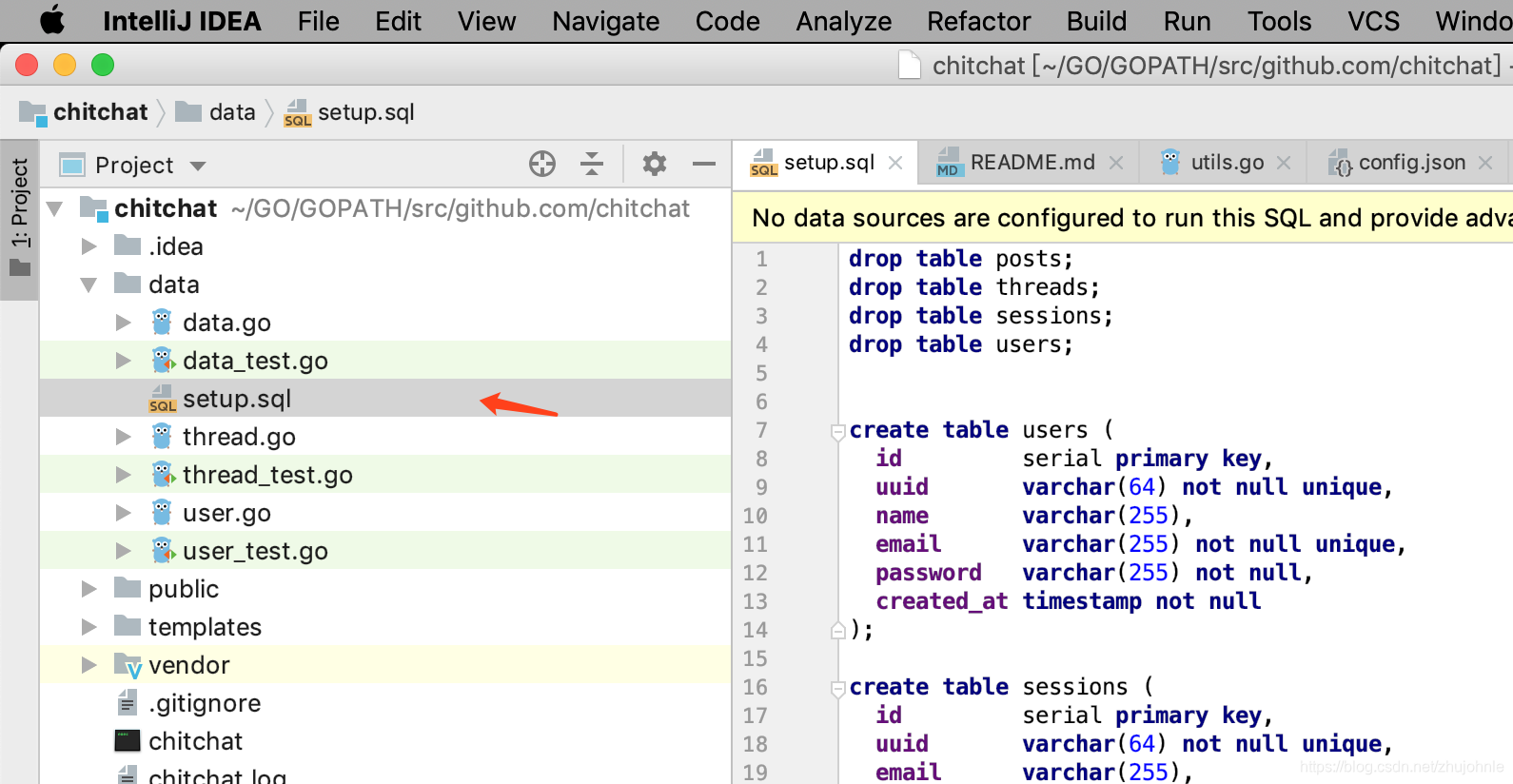
Task: Click the public folder icon
Action: tap(128, 588)
